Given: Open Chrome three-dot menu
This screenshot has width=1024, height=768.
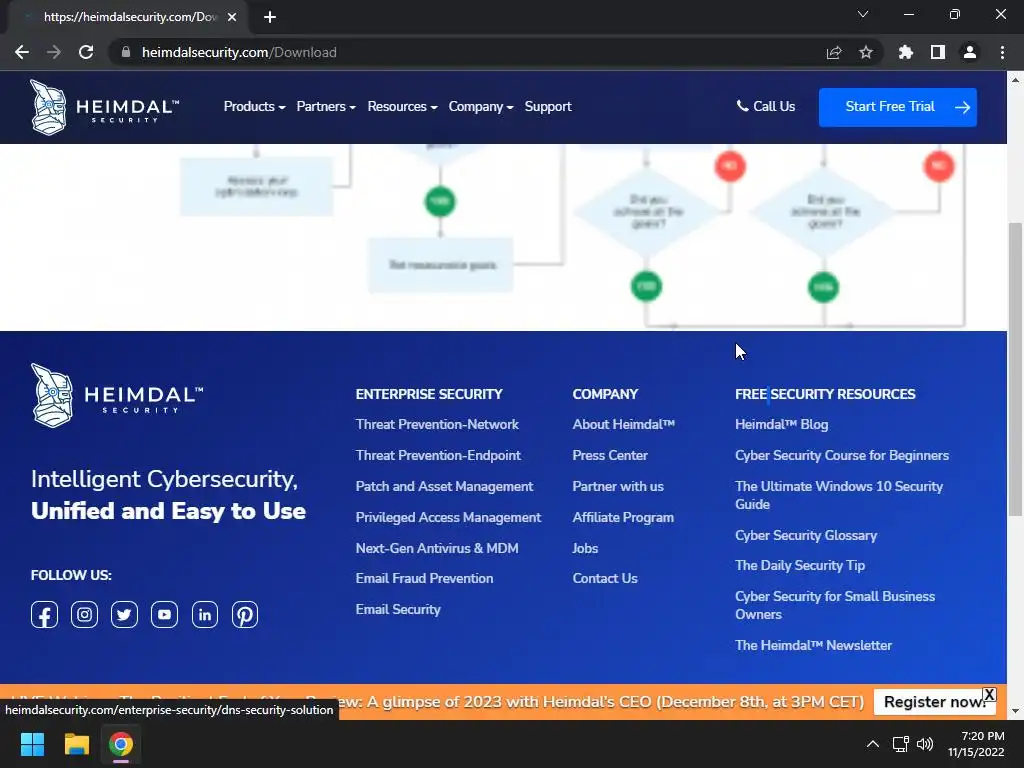Looking at the screenshot, I should (x=1002, y=52).
